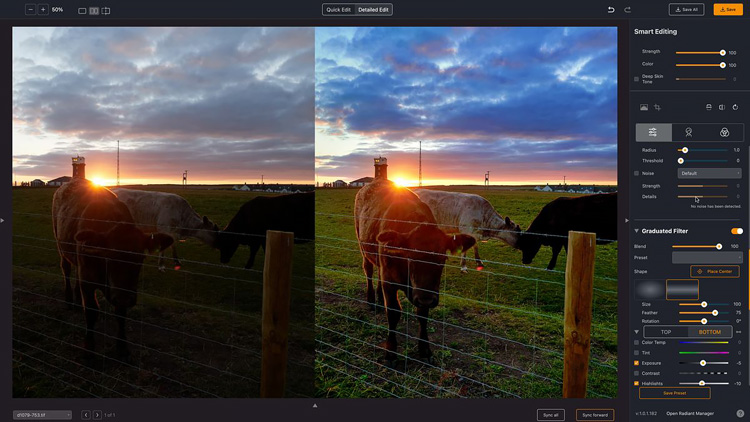Collapse the Graduated Filter section
750x422 pixels.
(x=636, y=231)
